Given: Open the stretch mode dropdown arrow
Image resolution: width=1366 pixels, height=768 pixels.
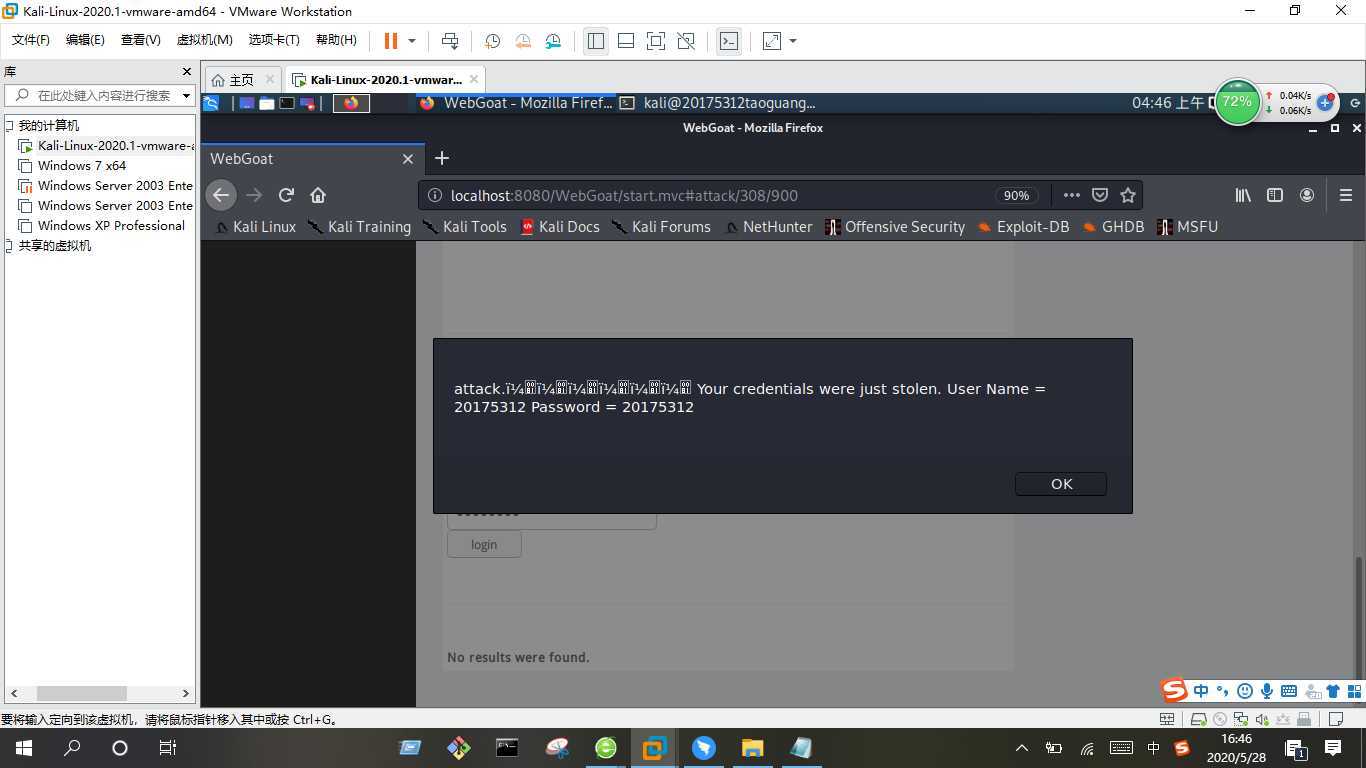Looking at the screenshot, I should pyautogui.click(x=793, y=41).
